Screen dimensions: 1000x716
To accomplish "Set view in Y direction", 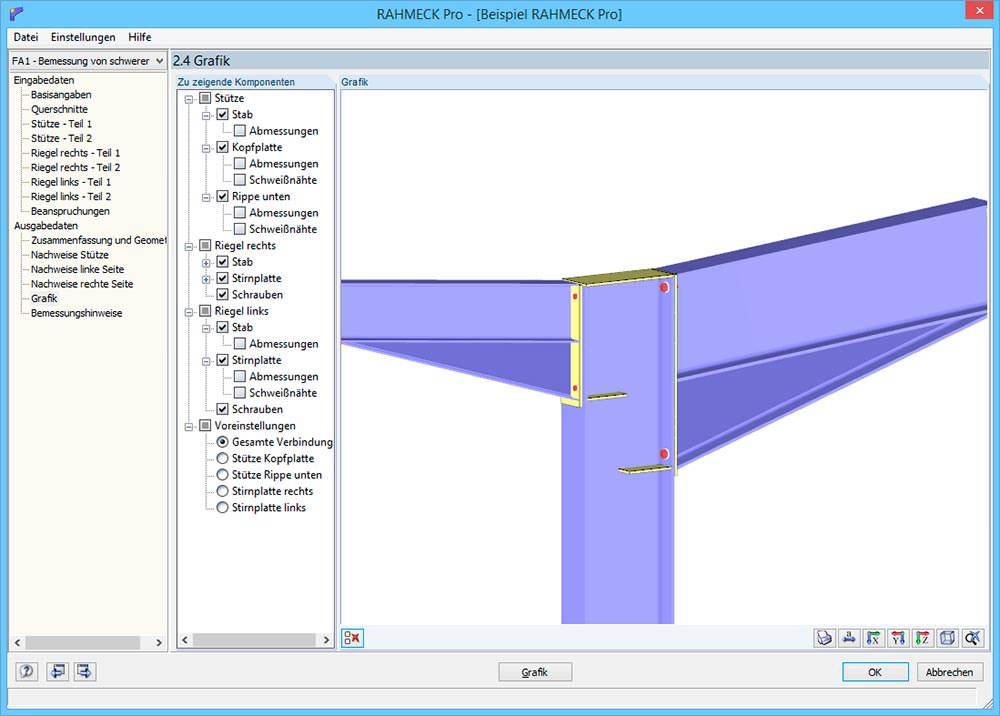I will (x=898, y=638).
